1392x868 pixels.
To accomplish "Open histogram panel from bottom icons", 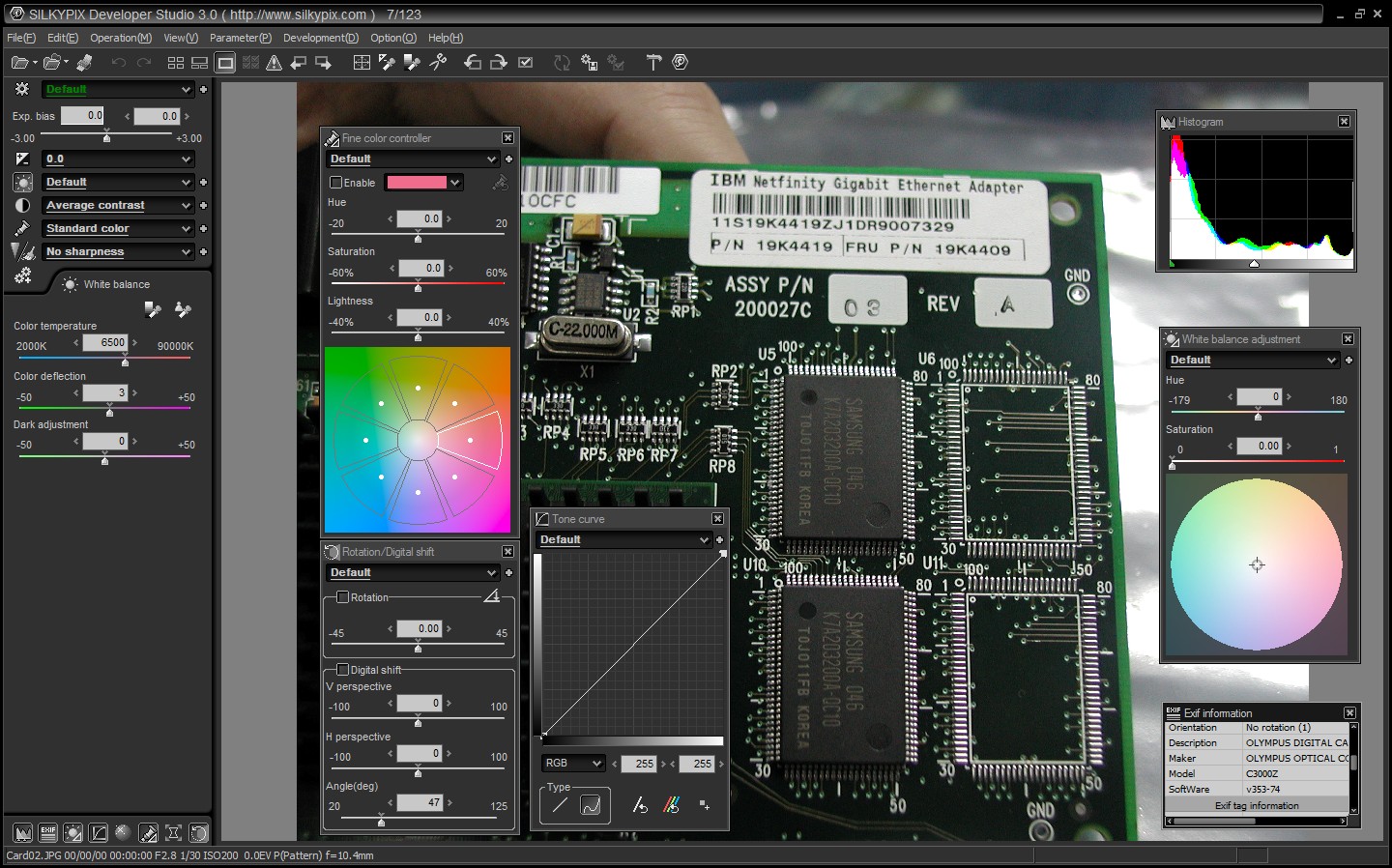I will [x=22, y=833].
